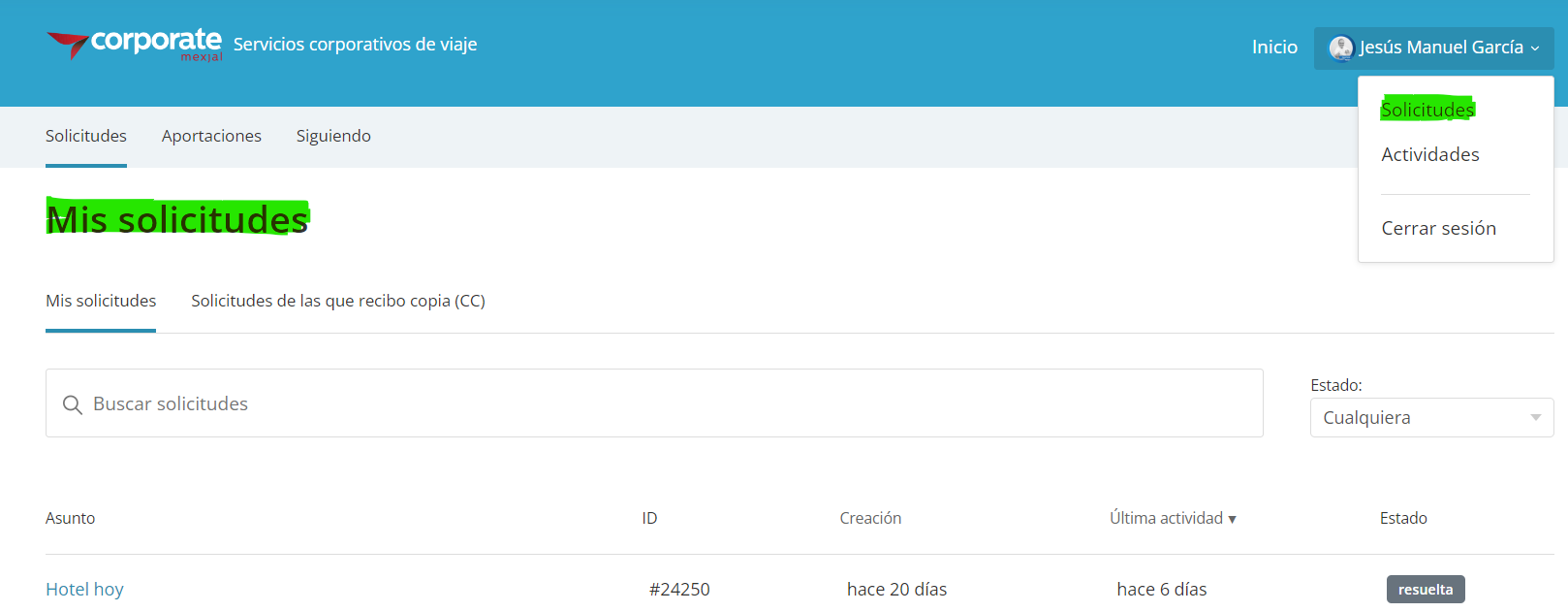Click the Asunto column header
This screenshot has width=1568, height=612.
click(x=70, y=518)
